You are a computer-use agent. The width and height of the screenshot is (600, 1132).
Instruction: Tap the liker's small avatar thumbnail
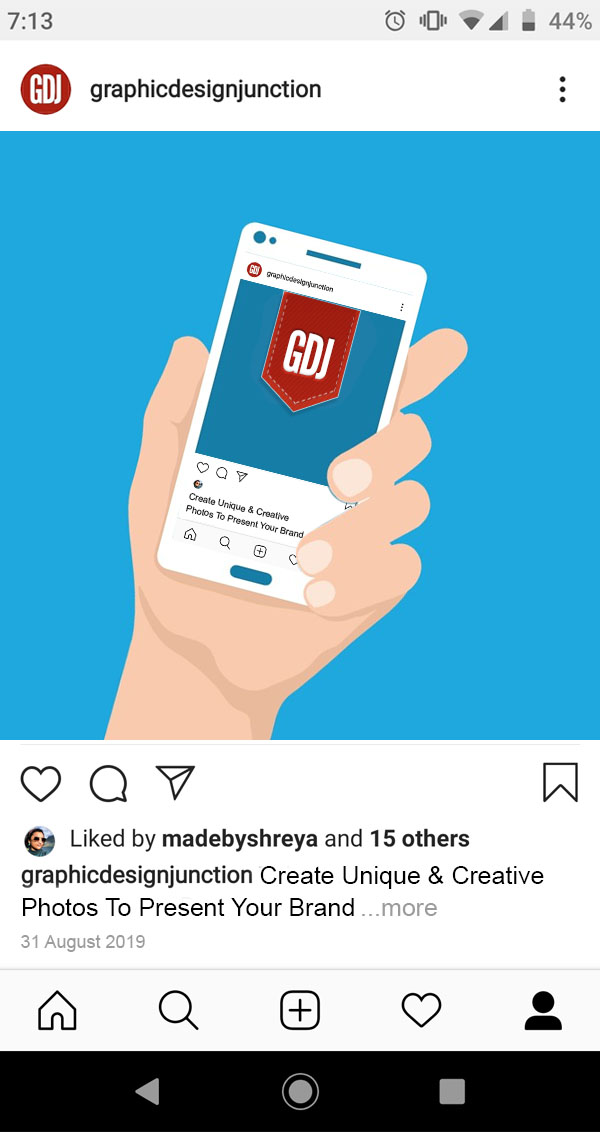(x=40, y=841)
